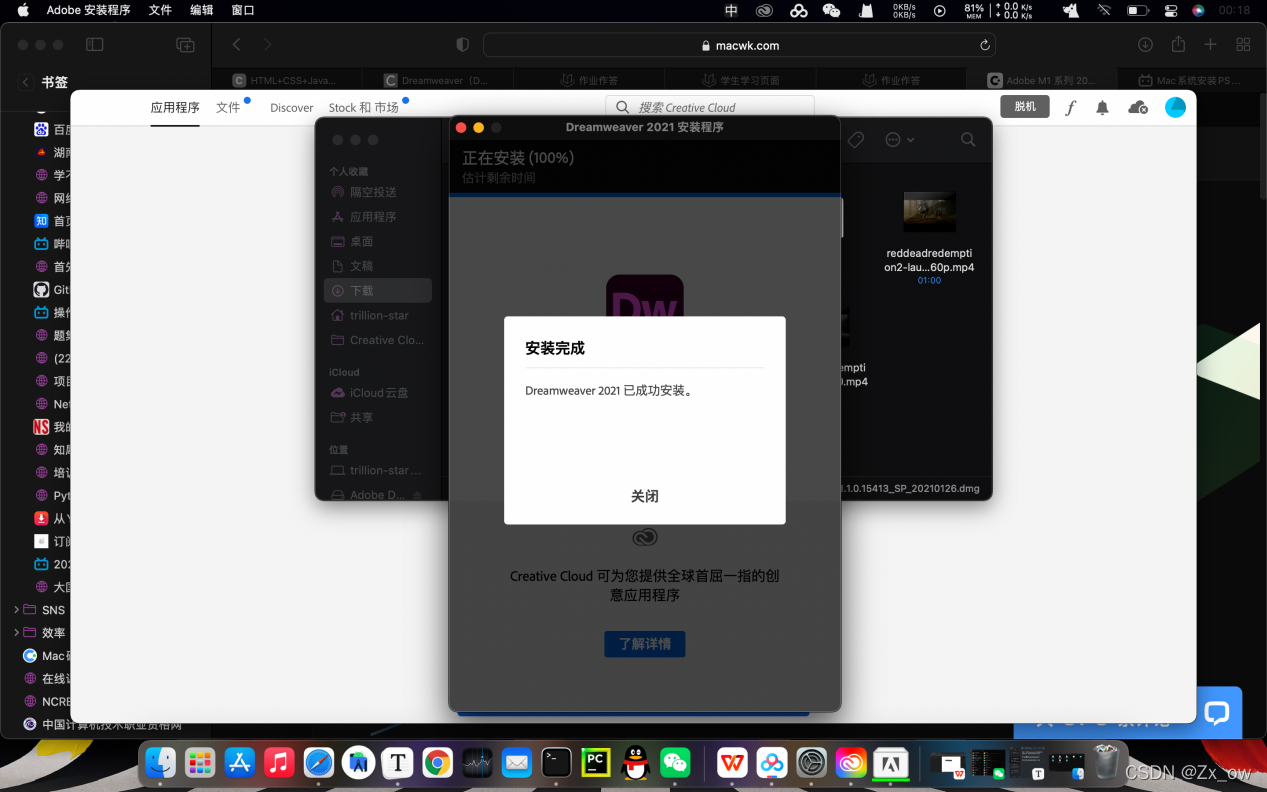This screenshot has width=1267, height=792.
Task: Go back in Safari
Action: 237,45
